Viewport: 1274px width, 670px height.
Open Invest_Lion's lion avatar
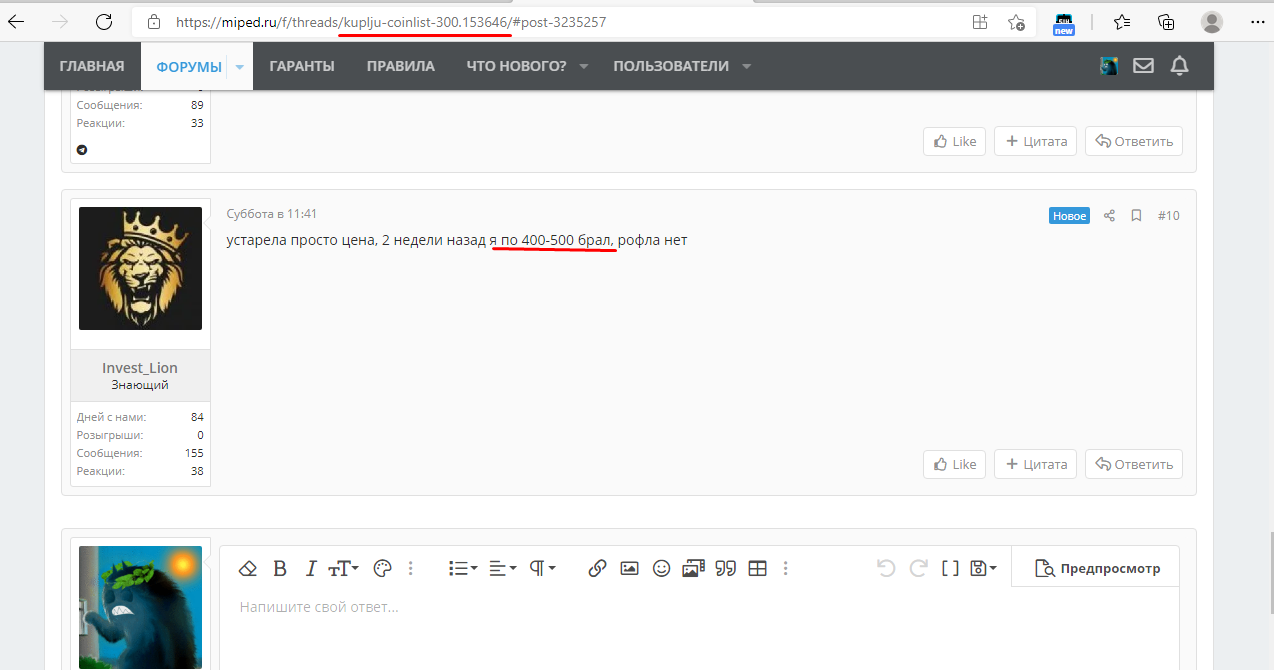pos(140,268)
